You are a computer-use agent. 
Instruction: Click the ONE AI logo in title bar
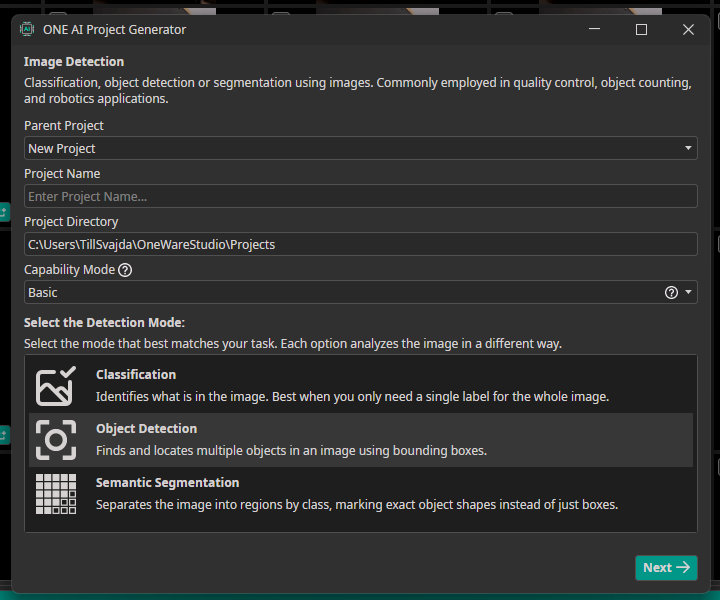coord(27,29)
